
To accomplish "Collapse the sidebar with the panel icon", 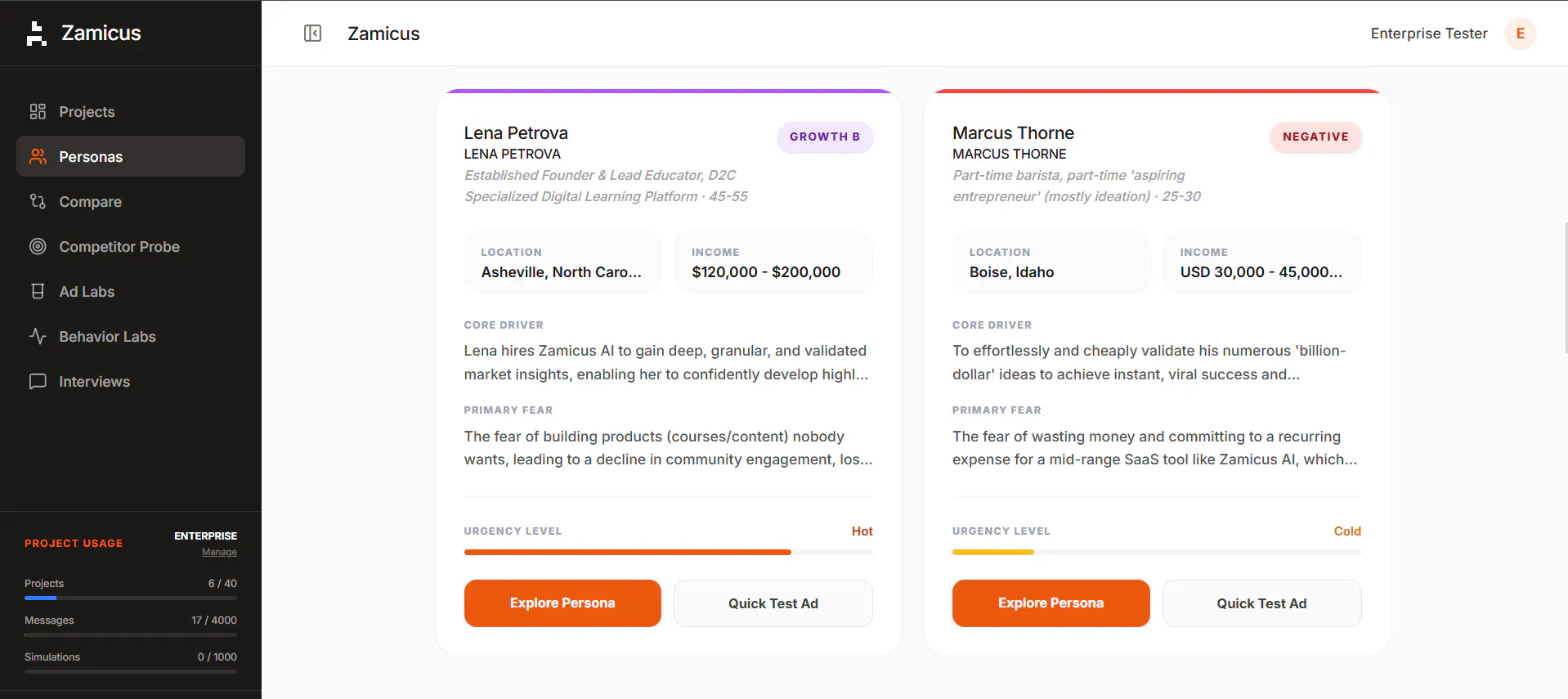I will tap(312, 33).
